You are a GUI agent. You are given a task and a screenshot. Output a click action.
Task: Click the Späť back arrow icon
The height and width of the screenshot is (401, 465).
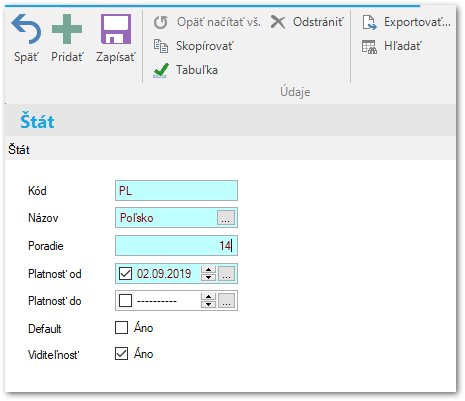26,29
